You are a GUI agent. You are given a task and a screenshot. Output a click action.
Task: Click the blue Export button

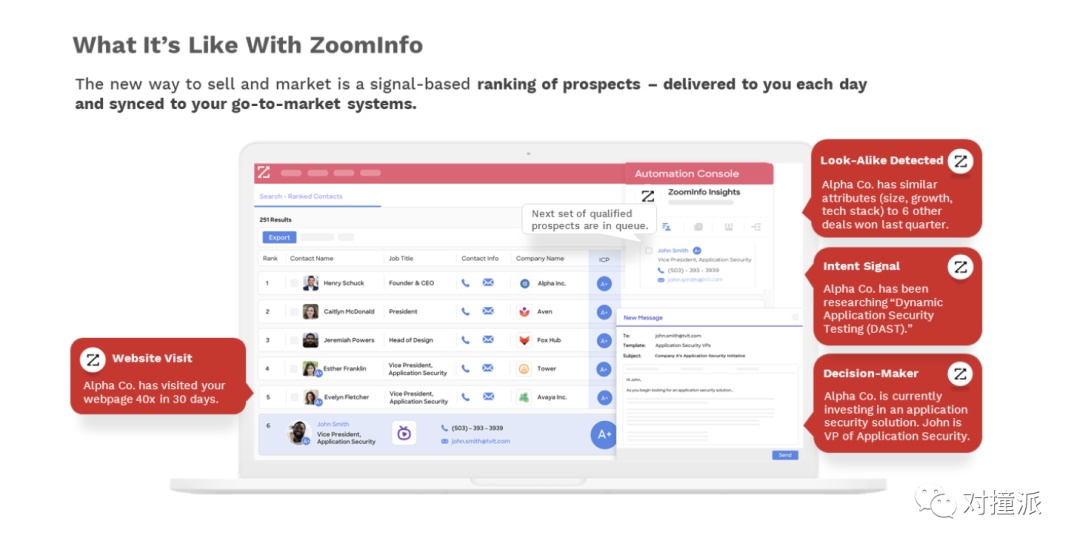pyautogui.click(x=279, y=237)
